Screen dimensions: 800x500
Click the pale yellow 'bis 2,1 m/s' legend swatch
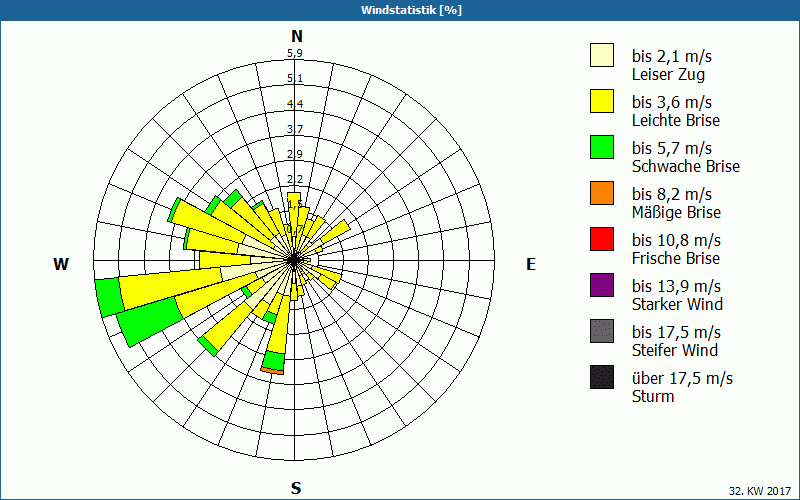pos(602,55)
